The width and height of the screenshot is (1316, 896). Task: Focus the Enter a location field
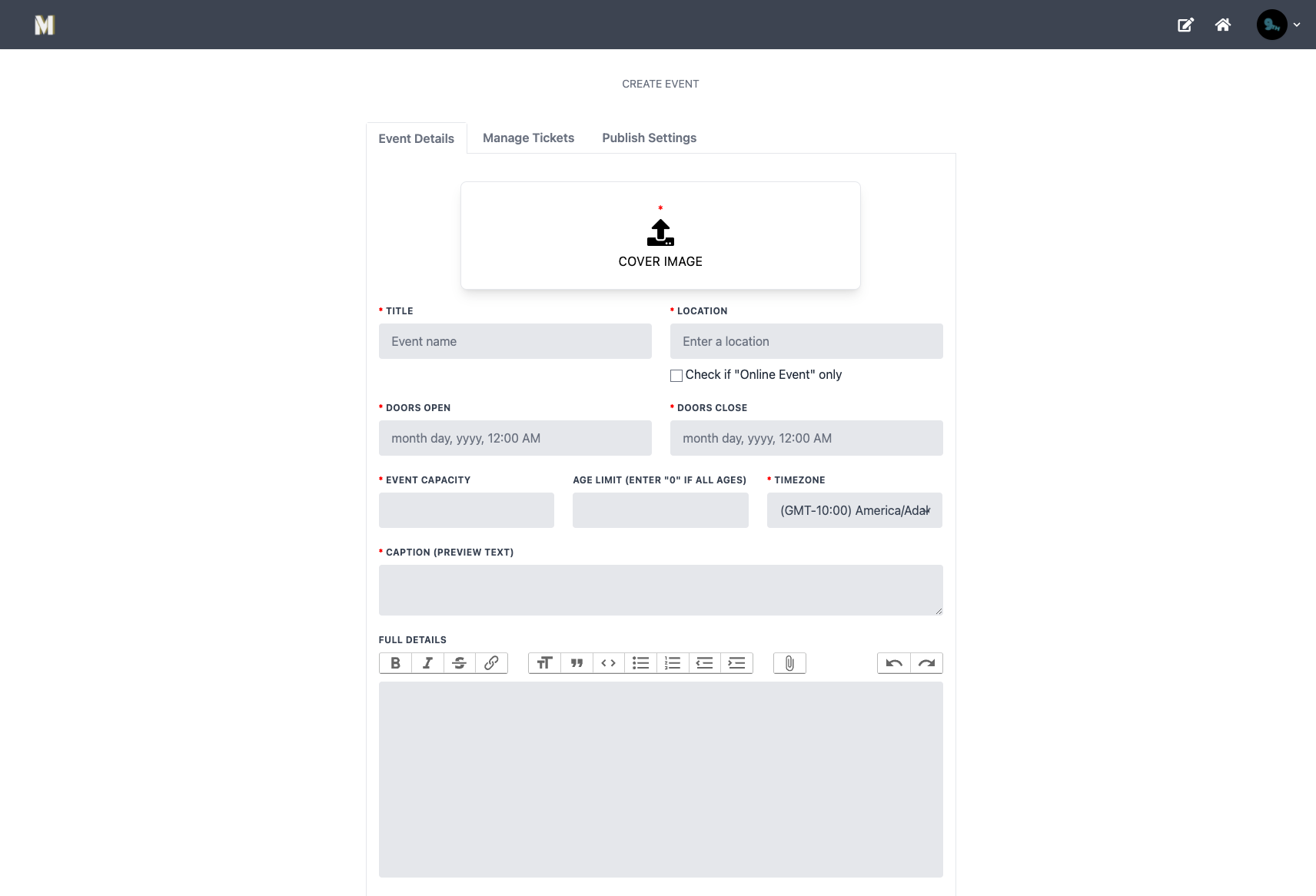click(806, 341)
